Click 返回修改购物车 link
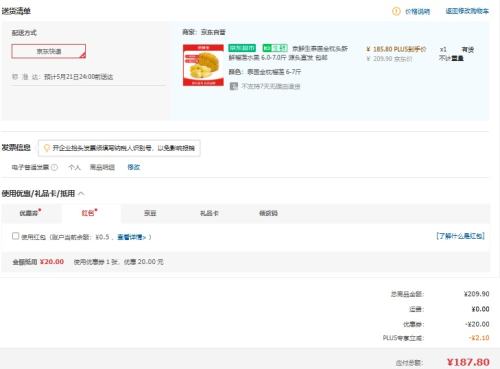 point(467,11)
